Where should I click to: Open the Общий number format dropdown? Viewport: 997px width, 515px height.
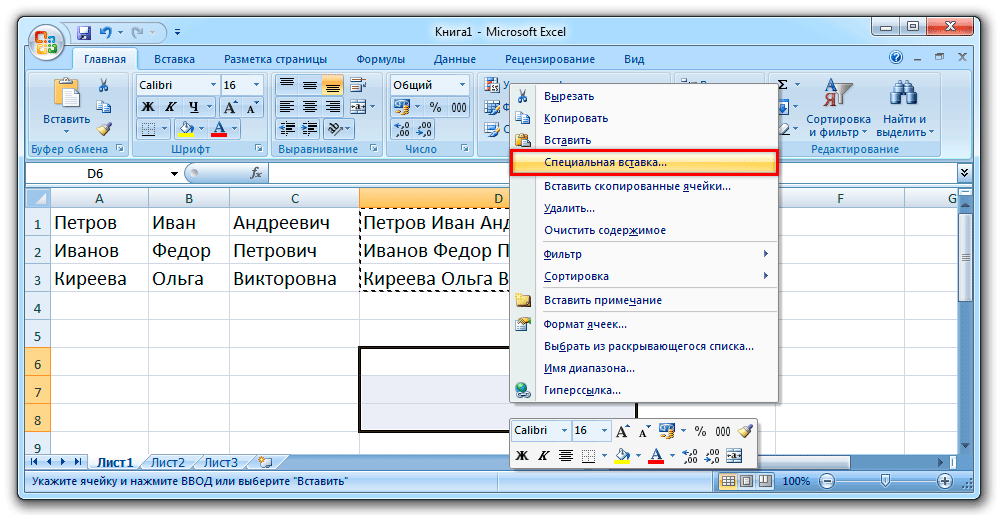(462, 85)
